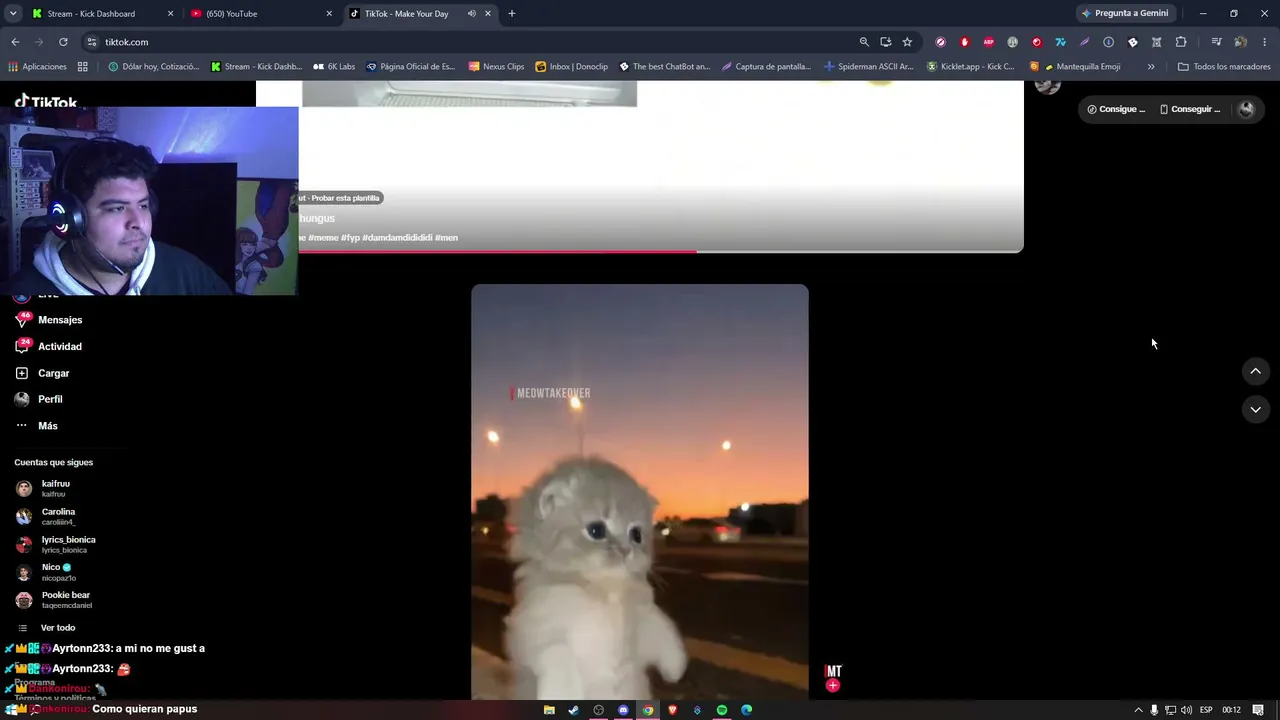
Task: Open the tab search dropdown
Action: [x=13, y=14]
